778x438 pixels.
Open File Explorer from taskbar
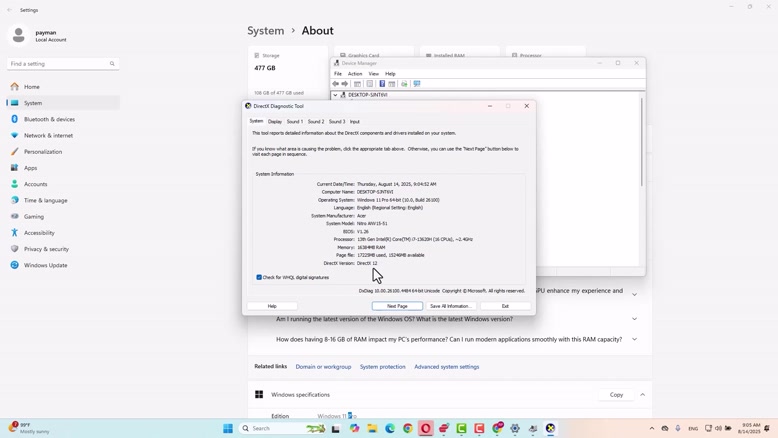(x=372, y=428)
